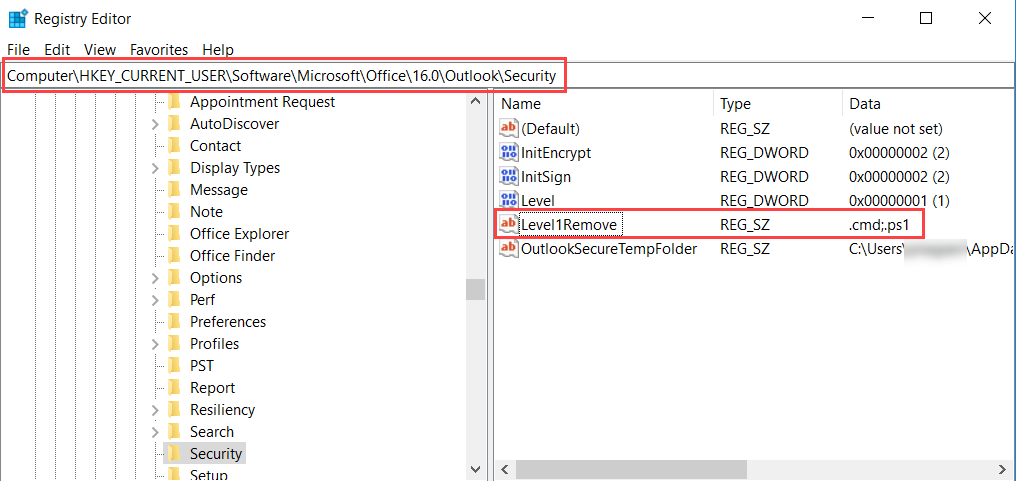This screenshot has height=481, width=1016.
Task: Click the Search folder icon
Action: coord(174,432)
